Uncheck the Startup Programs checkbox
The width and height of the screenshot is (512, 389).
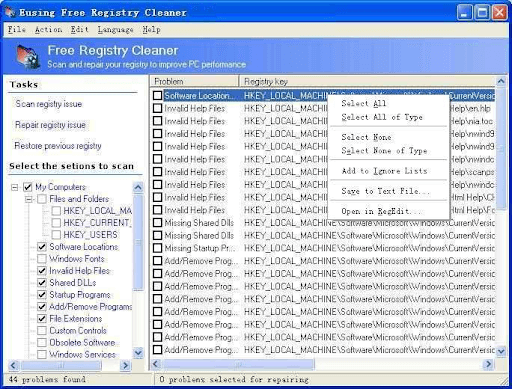coord(42,295)
